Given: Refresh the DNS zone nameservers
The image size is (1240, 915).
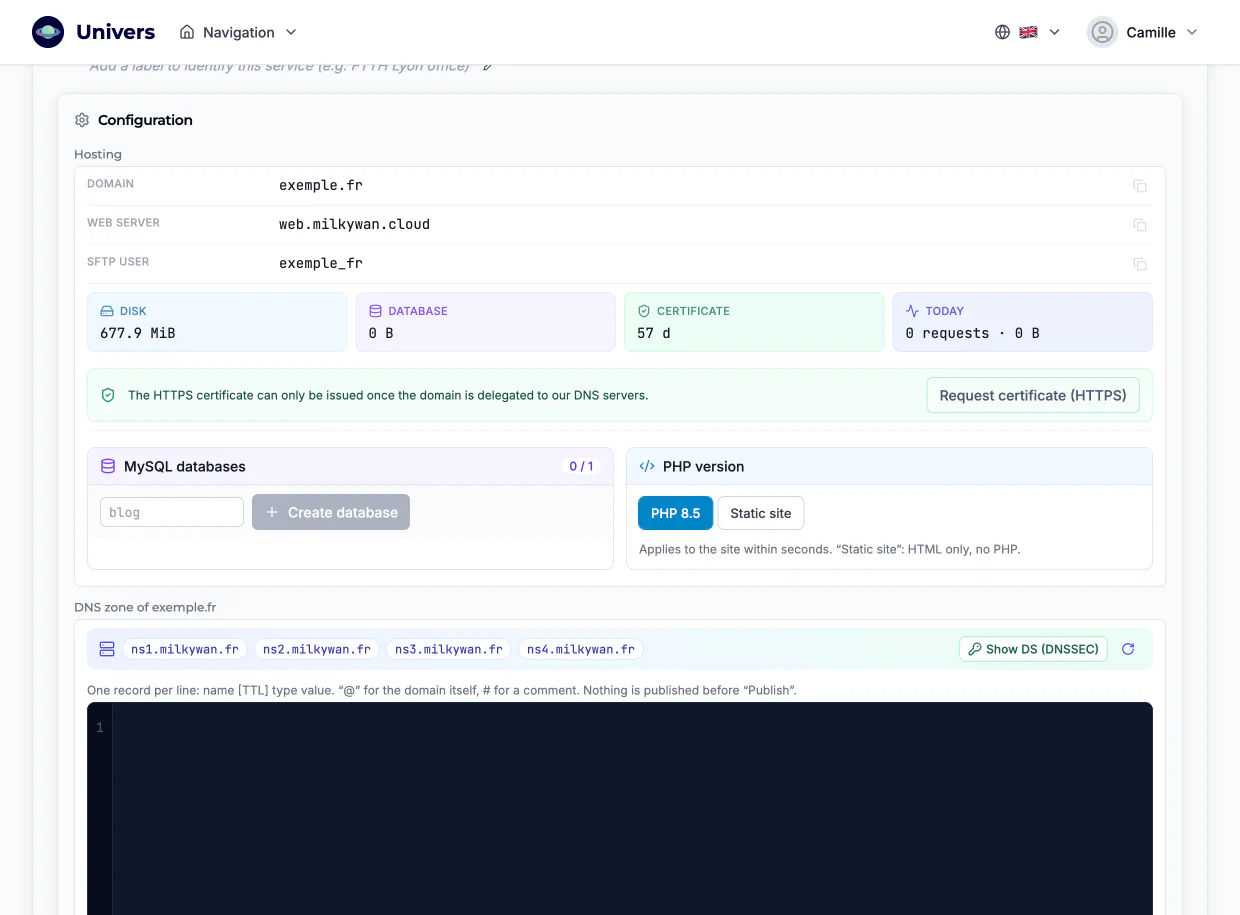Looking at the screenshot, I should [x=1128, y=649].
